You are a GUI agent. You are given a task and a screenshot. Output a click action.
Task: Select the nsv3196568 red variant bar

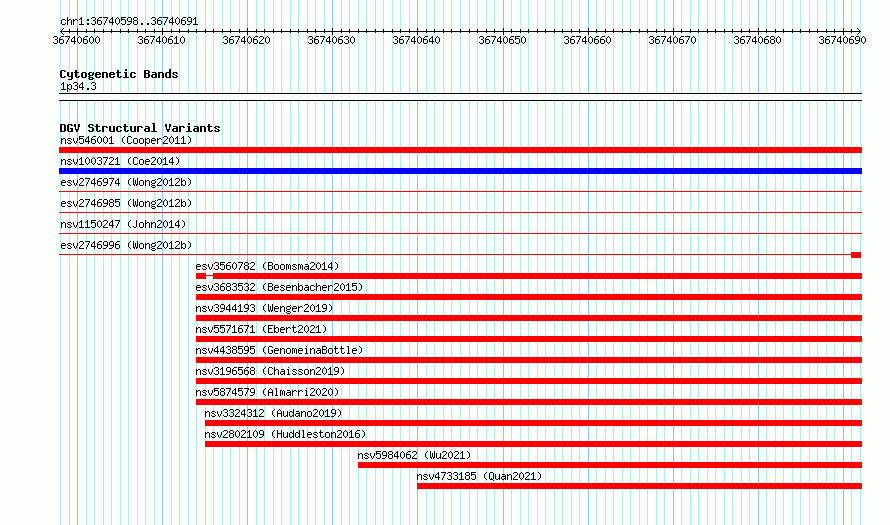pos(529,381)
